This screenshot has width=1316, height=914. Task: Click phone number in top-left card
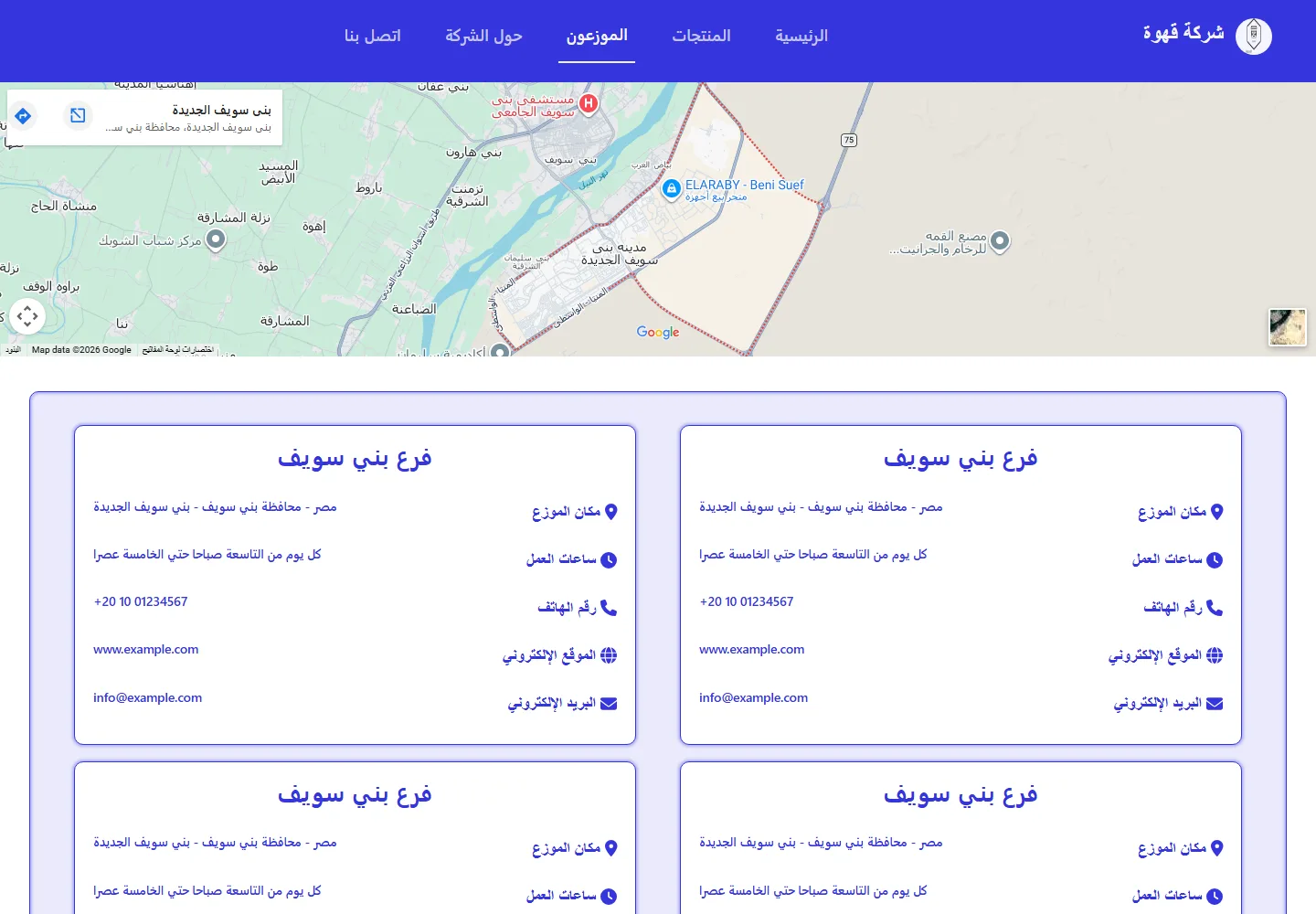141,601
